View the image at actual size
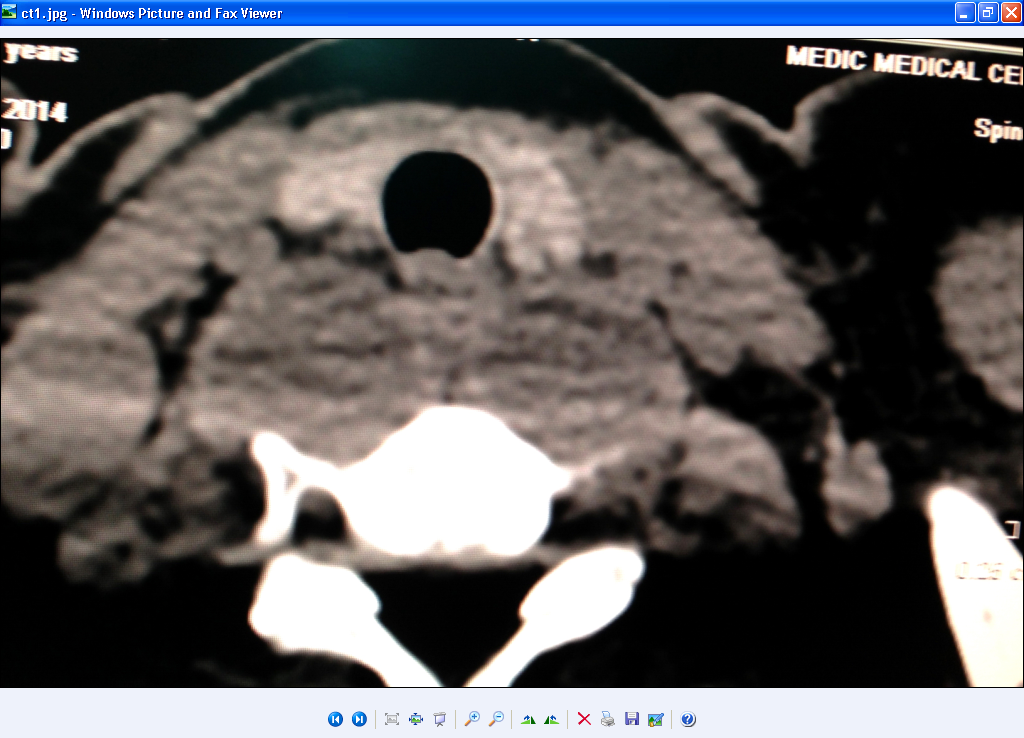1024x738 pixels. [x=415, y=718]
